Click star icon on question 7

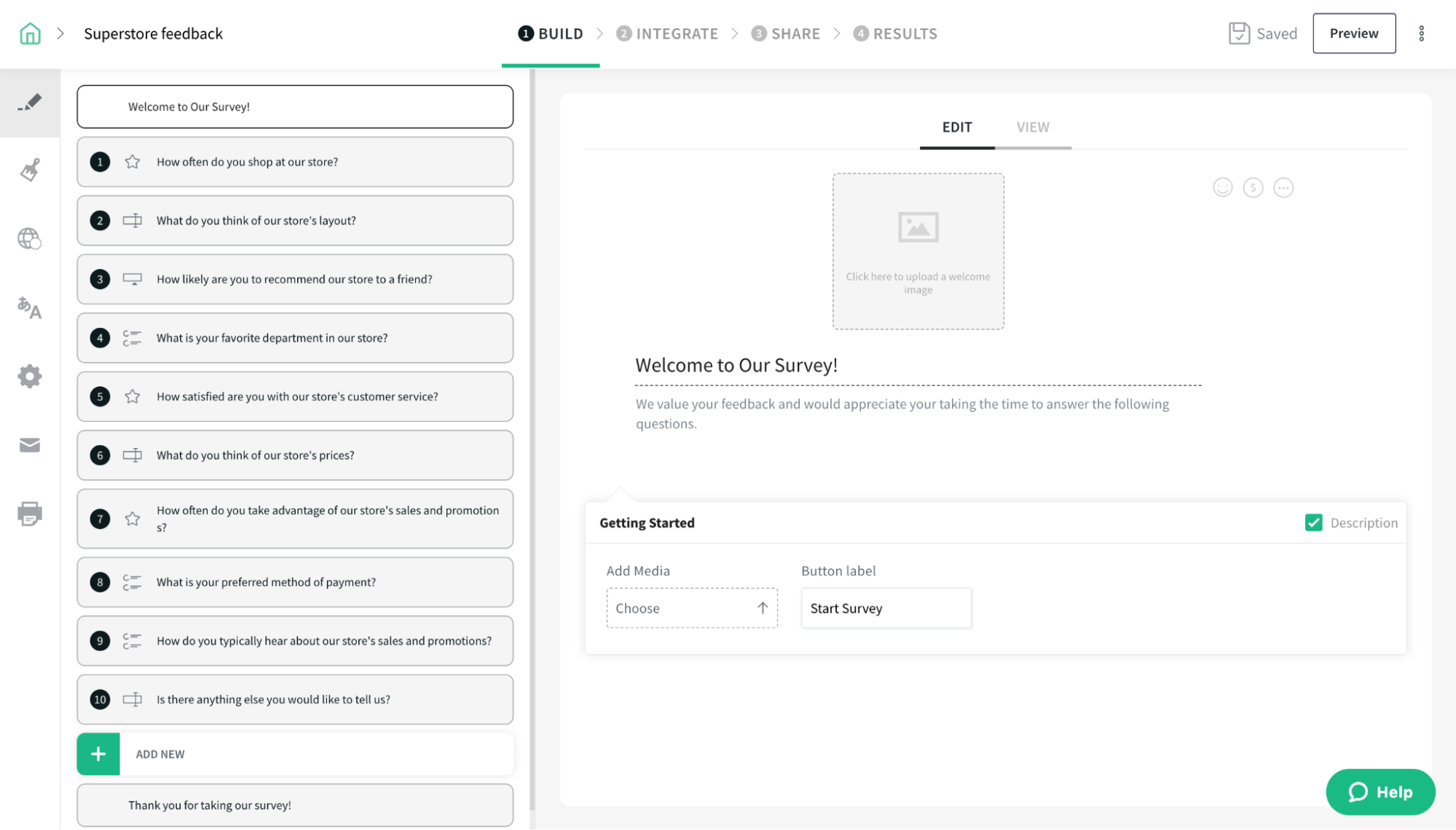132,519
